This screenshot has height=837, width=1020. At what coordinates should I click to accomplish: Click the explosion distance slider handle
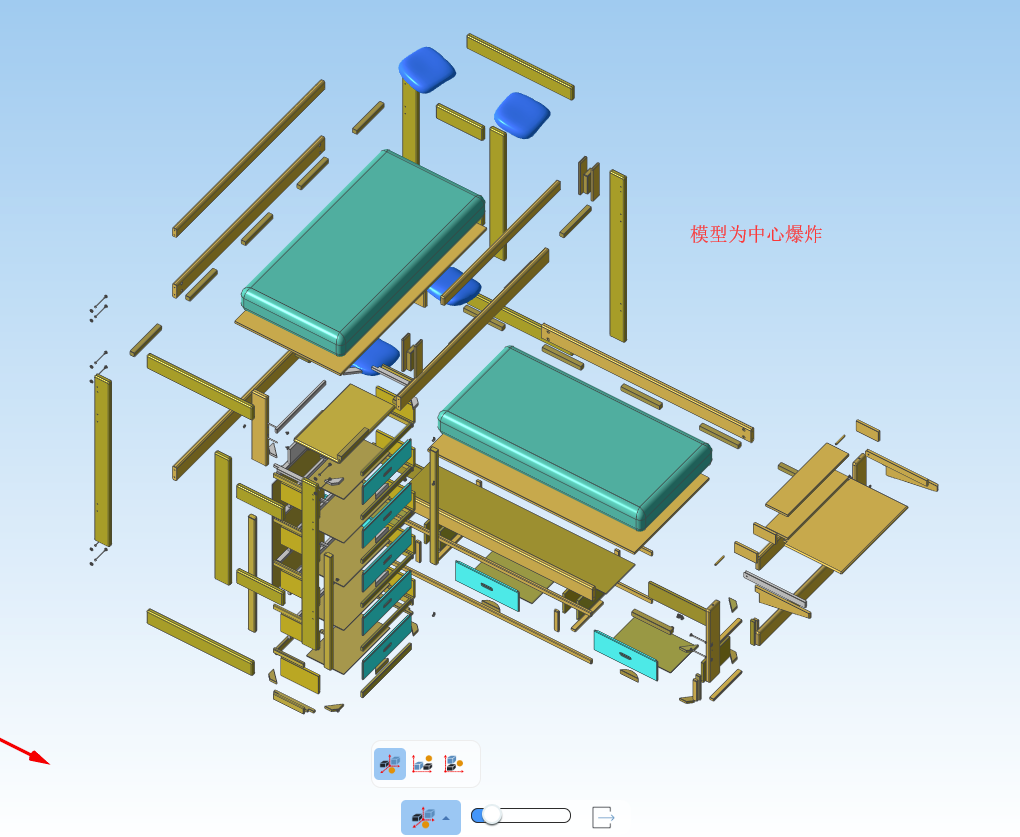pyautogui.click(x=491, y=815)
